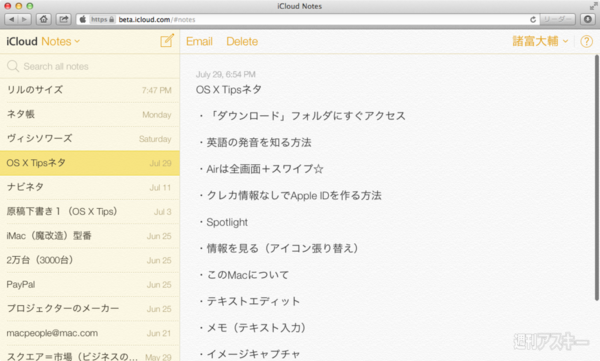
Task: Click the line 情報を見る（アイコン張り替え）
Action: (279, 248)
